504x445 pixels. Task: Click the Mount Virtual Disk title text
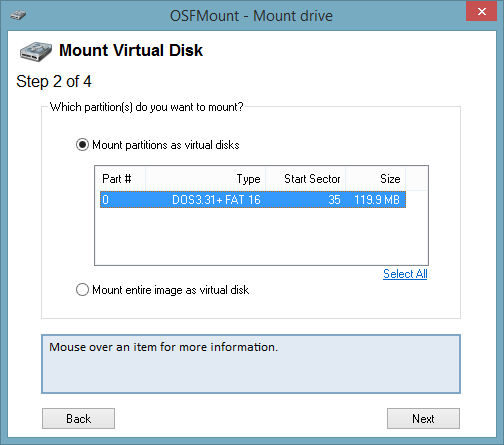(x=131, y=50)
